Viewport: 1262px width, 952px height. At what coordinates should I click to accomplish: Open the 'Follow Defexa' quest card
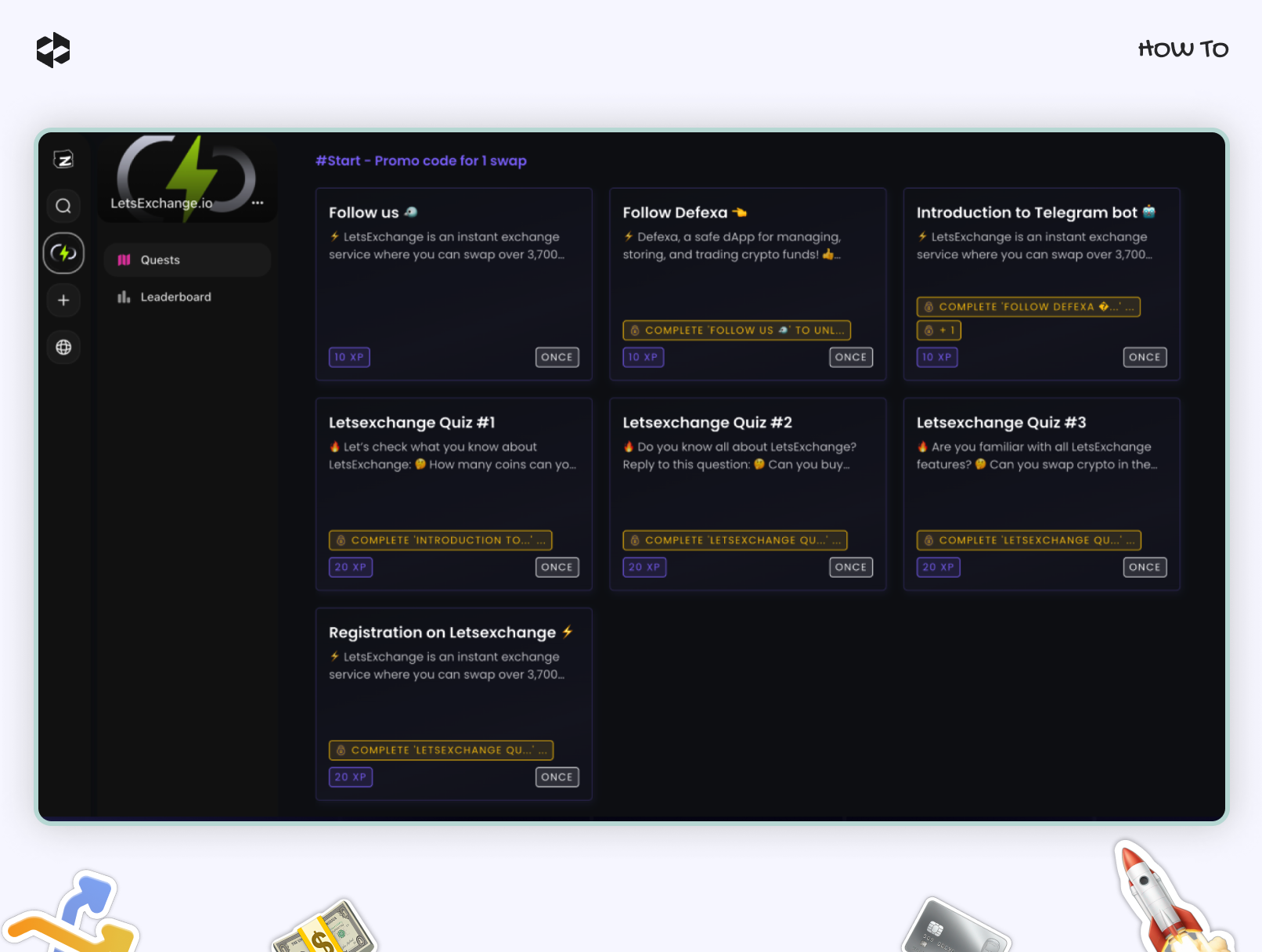click(748, 284)
